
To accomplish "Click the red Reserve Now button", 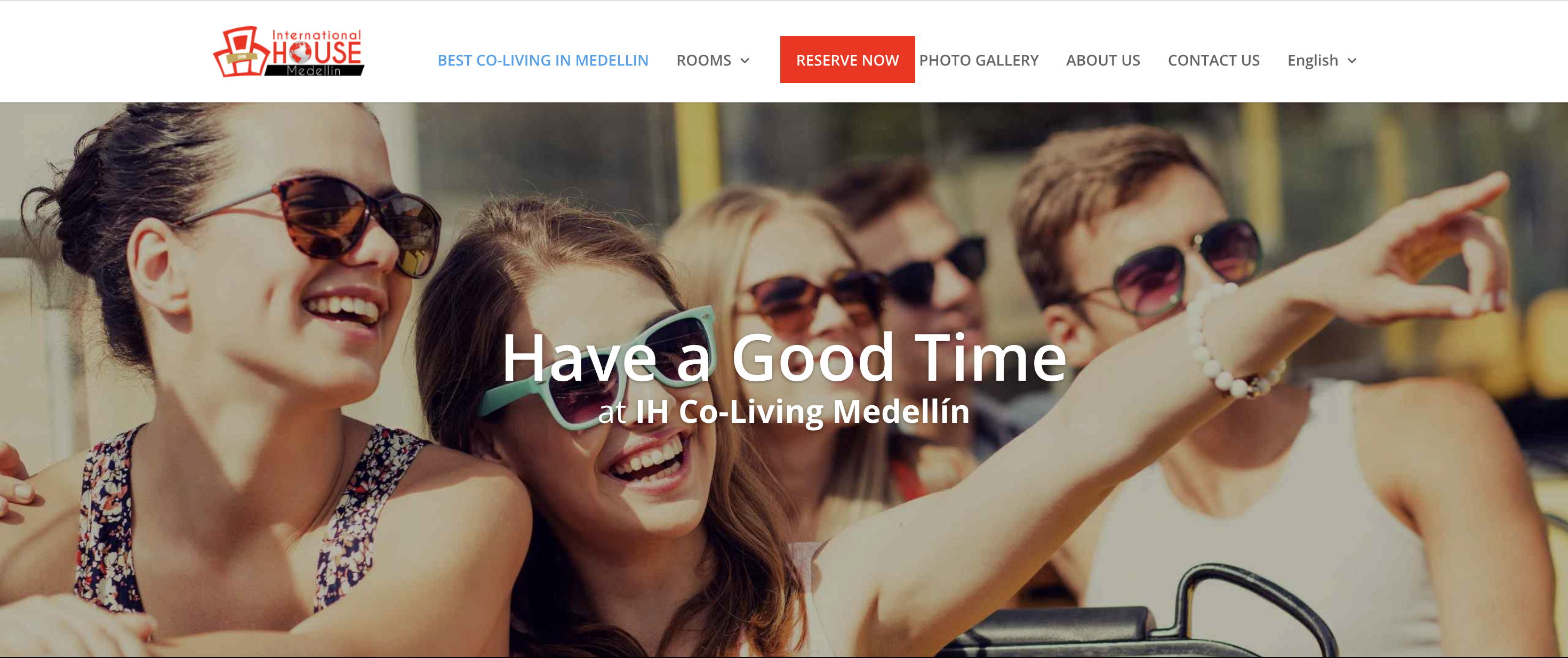I will (847, 60).
